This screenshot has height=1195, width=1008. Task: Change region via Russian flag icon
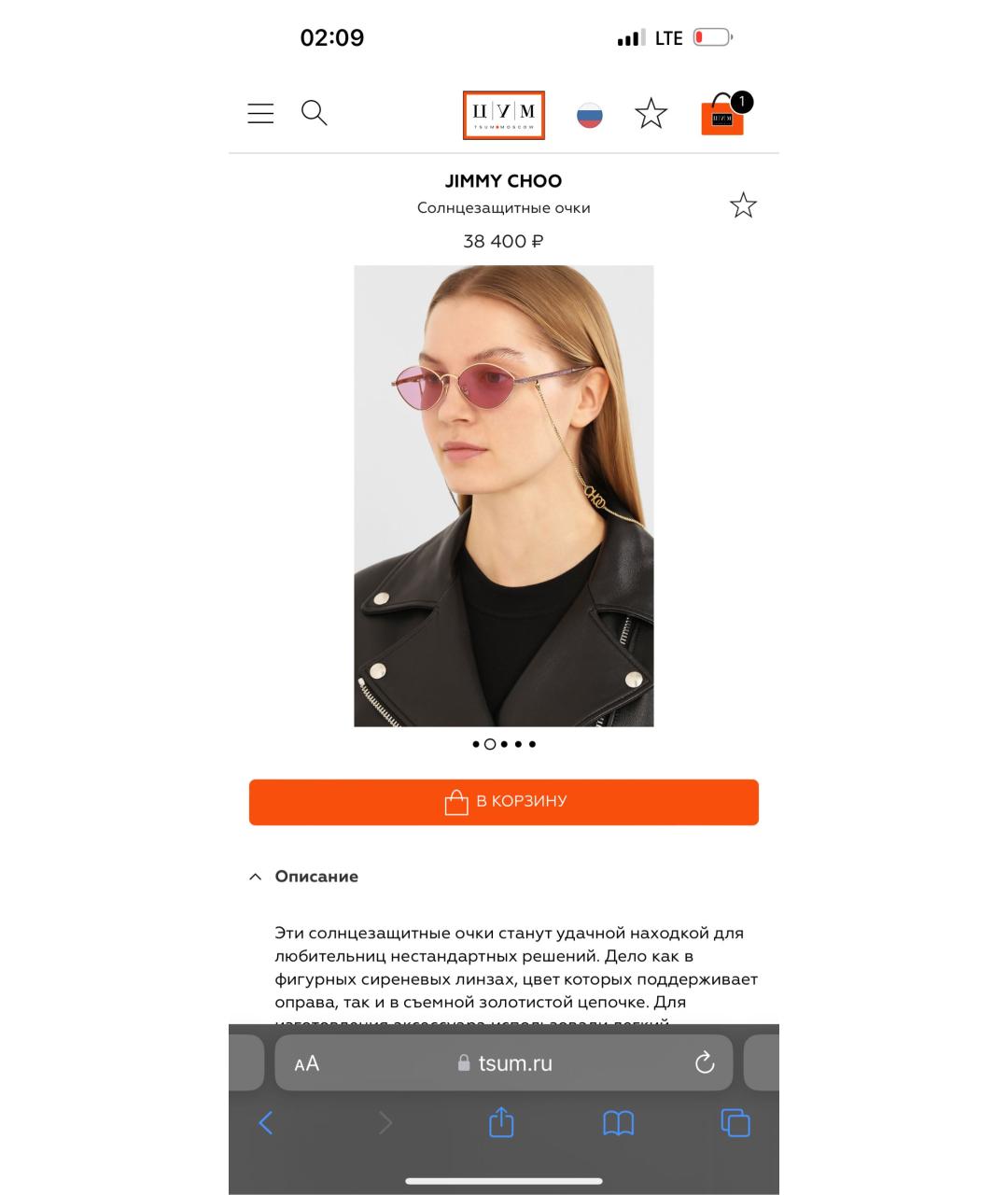point(590,116)
